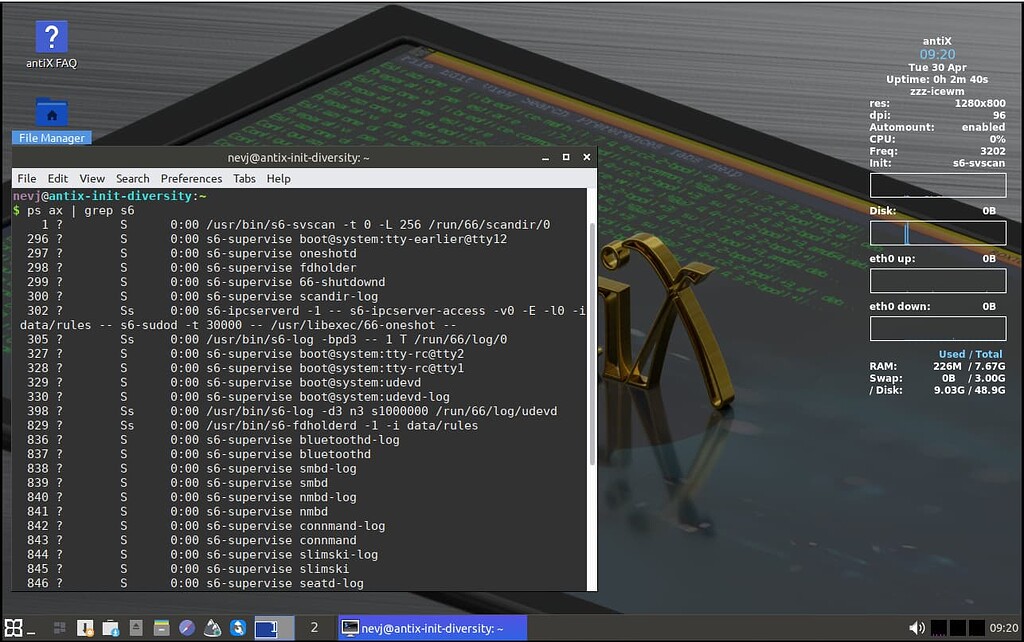Open the File Manager desktop icon
This screenshot has height=642, width=1024.
(x=50, y=115)
